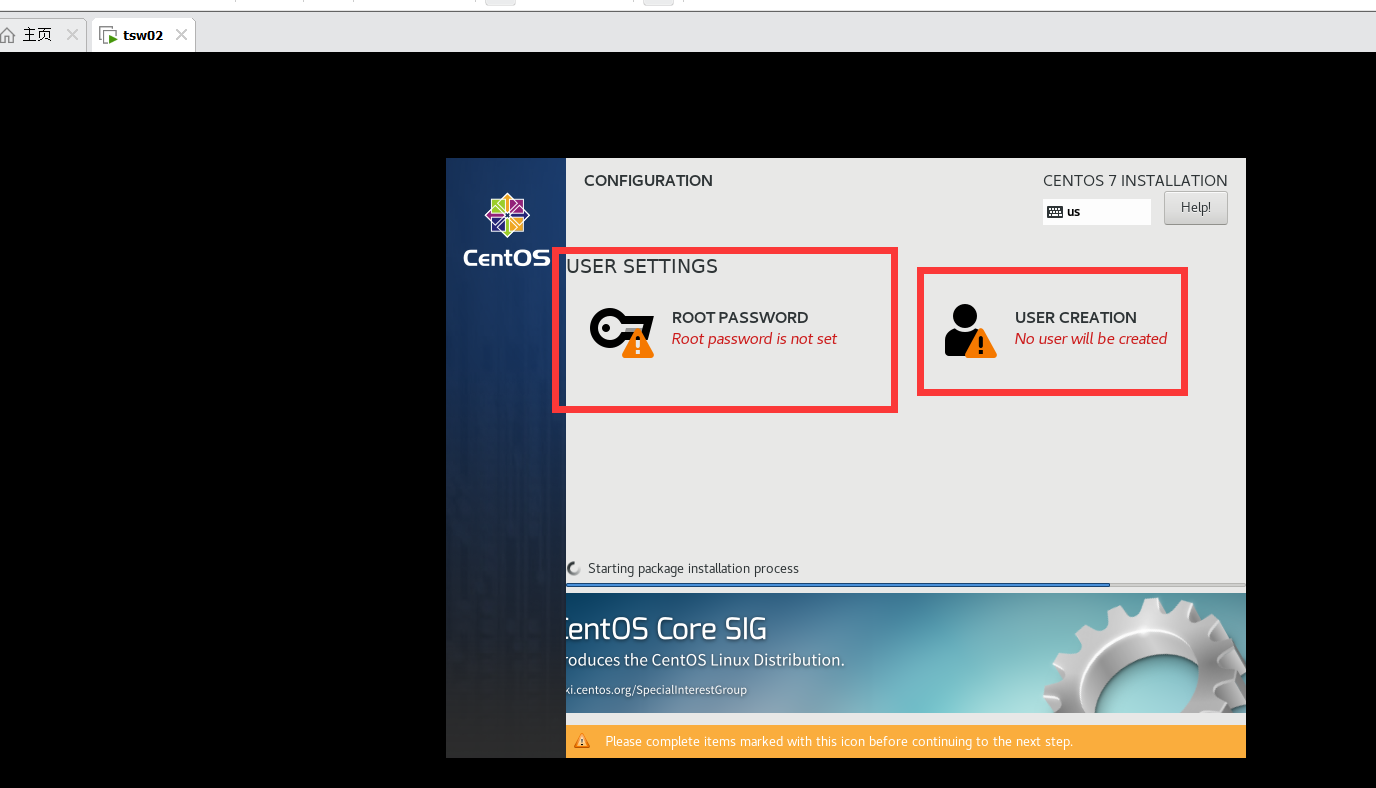This screenshot has height=788, width=1376.
Task: Close the tsw02 tab
Action: coord(181,35)
